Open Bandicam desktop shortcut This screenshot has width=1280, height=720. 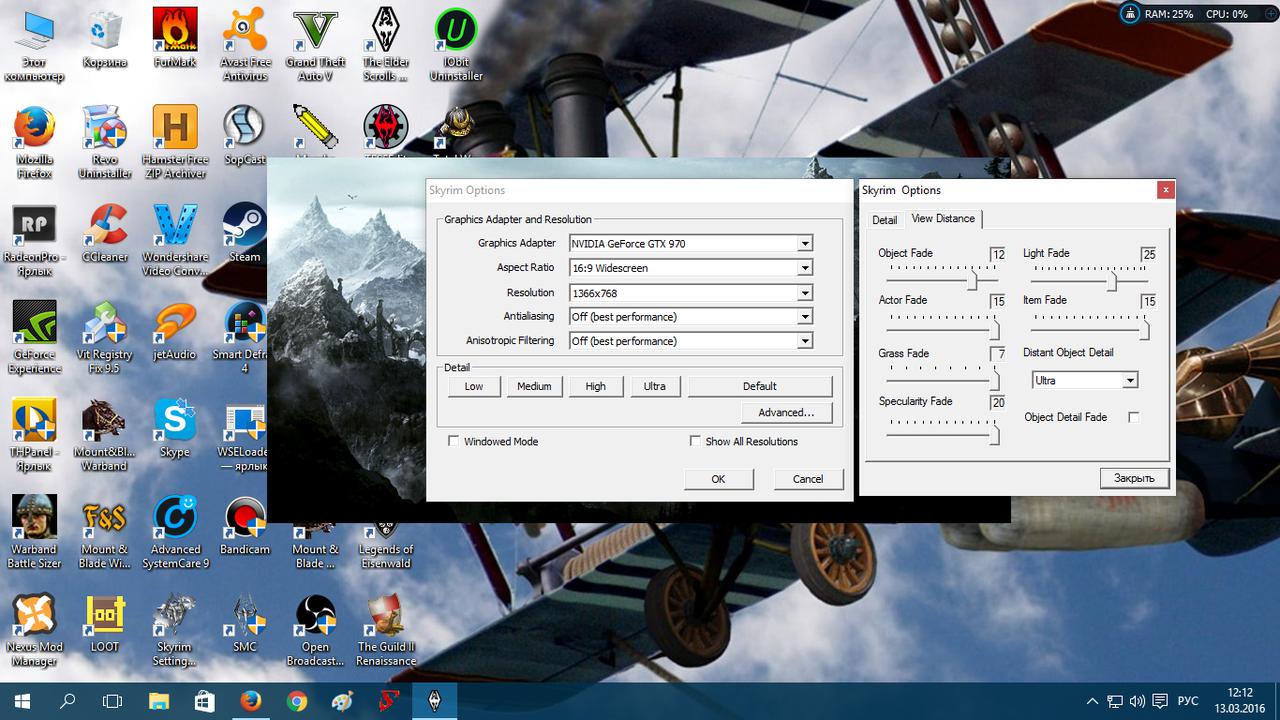pyautogui.click(x=245, y=526)
